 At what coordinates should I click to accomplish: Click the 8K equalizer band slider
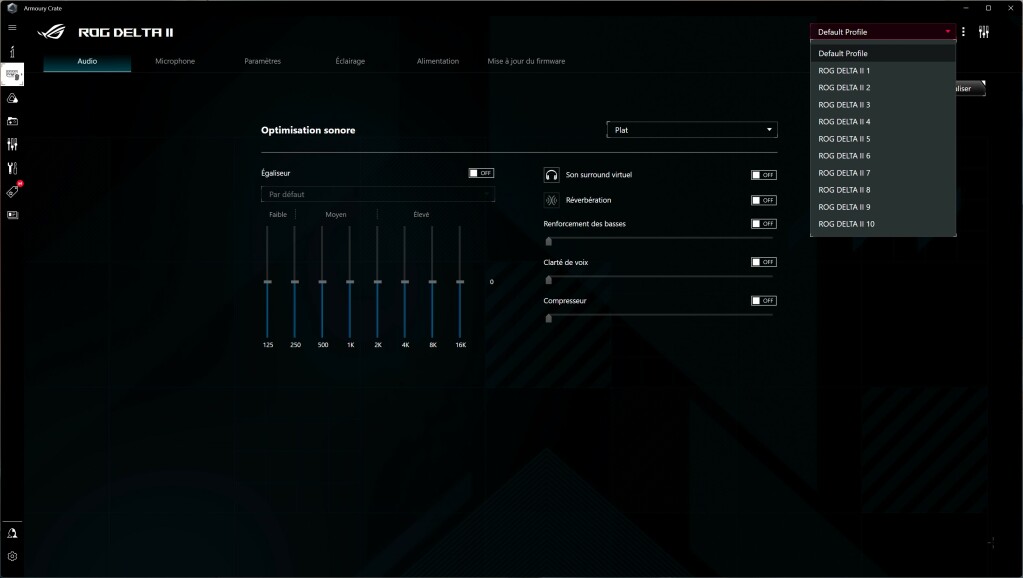[x=432, y=282]
